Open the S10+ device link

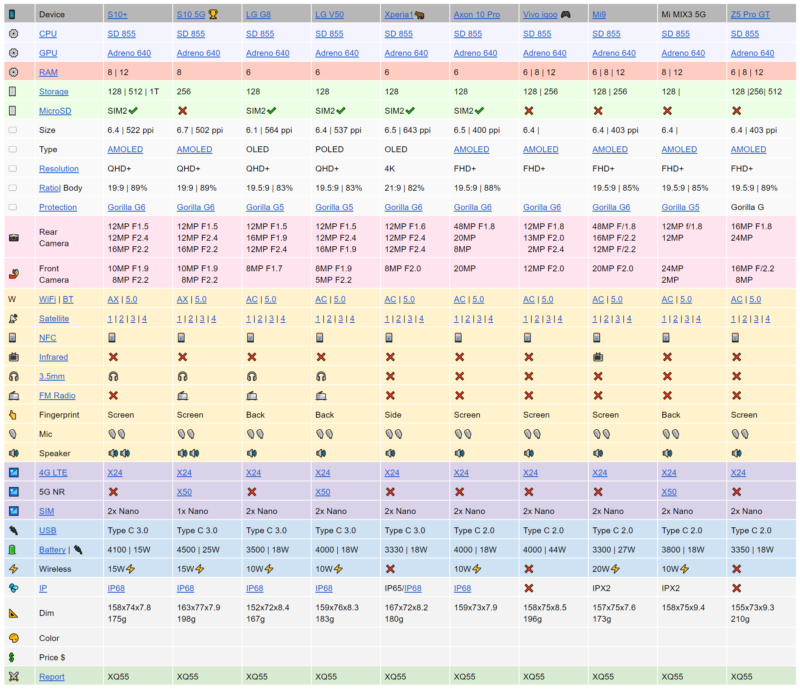click(118, 15)
